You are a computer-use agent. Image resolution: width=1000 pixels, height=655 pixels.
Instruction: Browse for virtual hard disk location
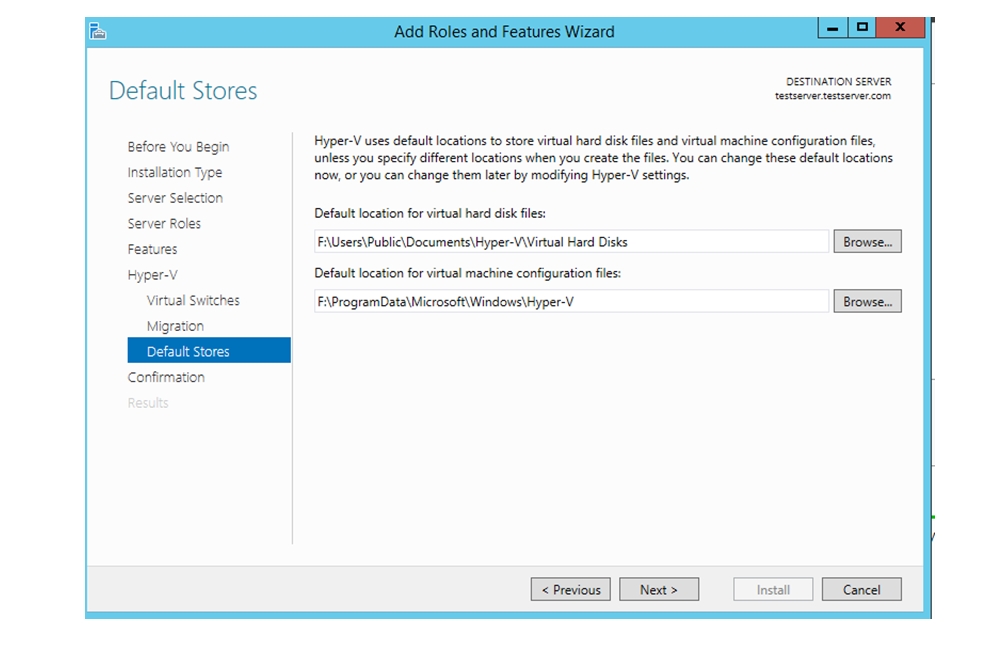pyautogui.click(x=866, y=242)
